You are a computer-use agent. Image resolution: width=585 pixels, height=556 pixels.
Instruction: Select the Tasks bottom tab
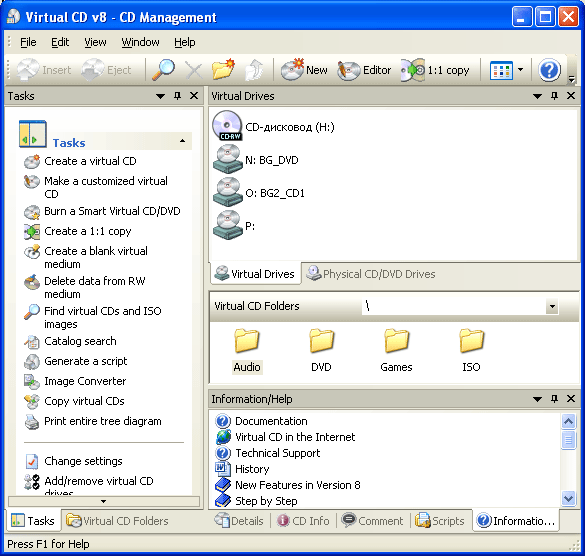[33, 521]
